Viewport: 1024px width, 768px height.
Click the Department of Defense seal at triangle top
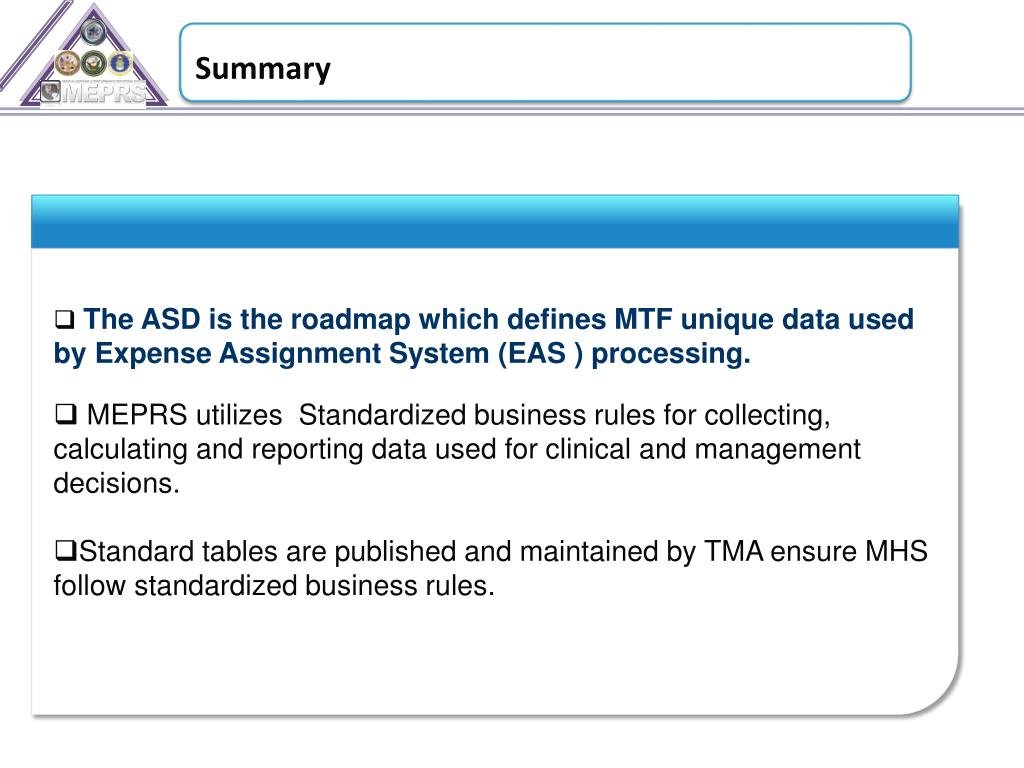pos(93,32)
